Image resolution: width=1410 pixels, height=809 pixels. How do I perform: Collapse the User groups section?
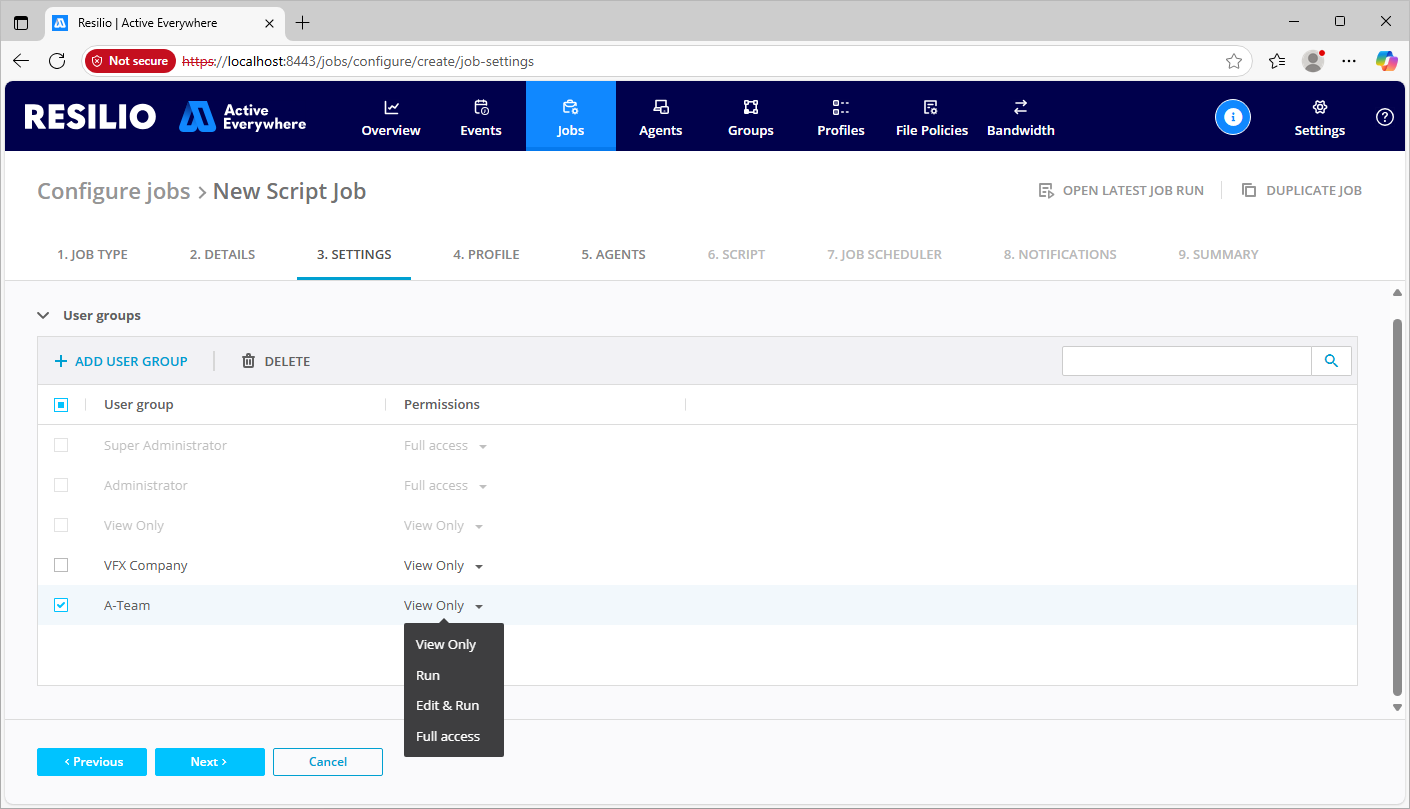(43, 315)
